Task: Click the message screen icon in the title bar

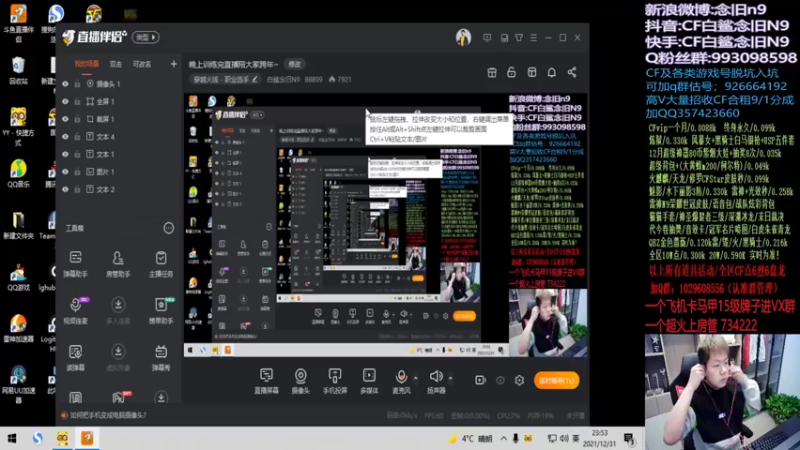Action: tap(487, 38)
